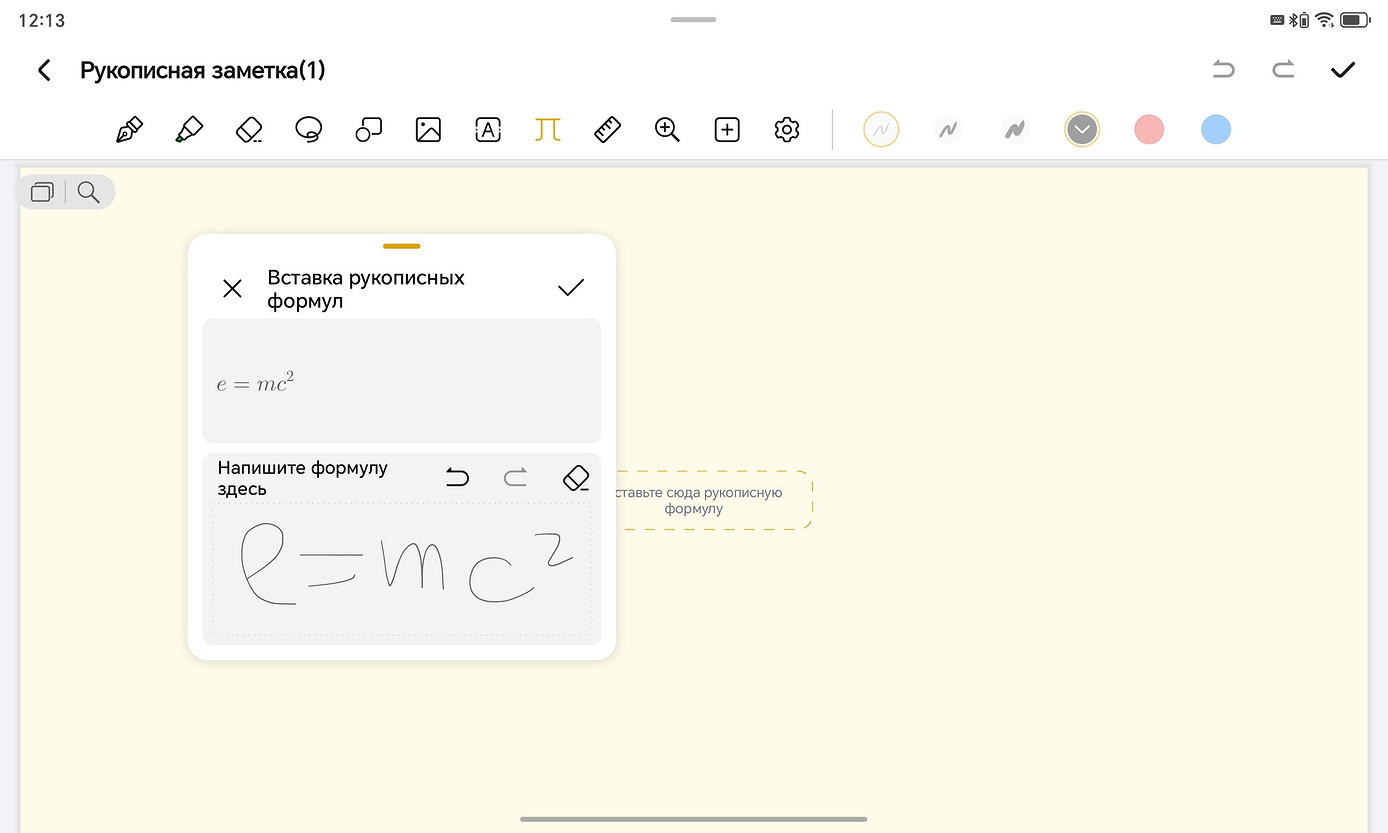Close the handwritten formula dialog
1388x833 pixels.
pyautogui.click(x=232, y=289)
